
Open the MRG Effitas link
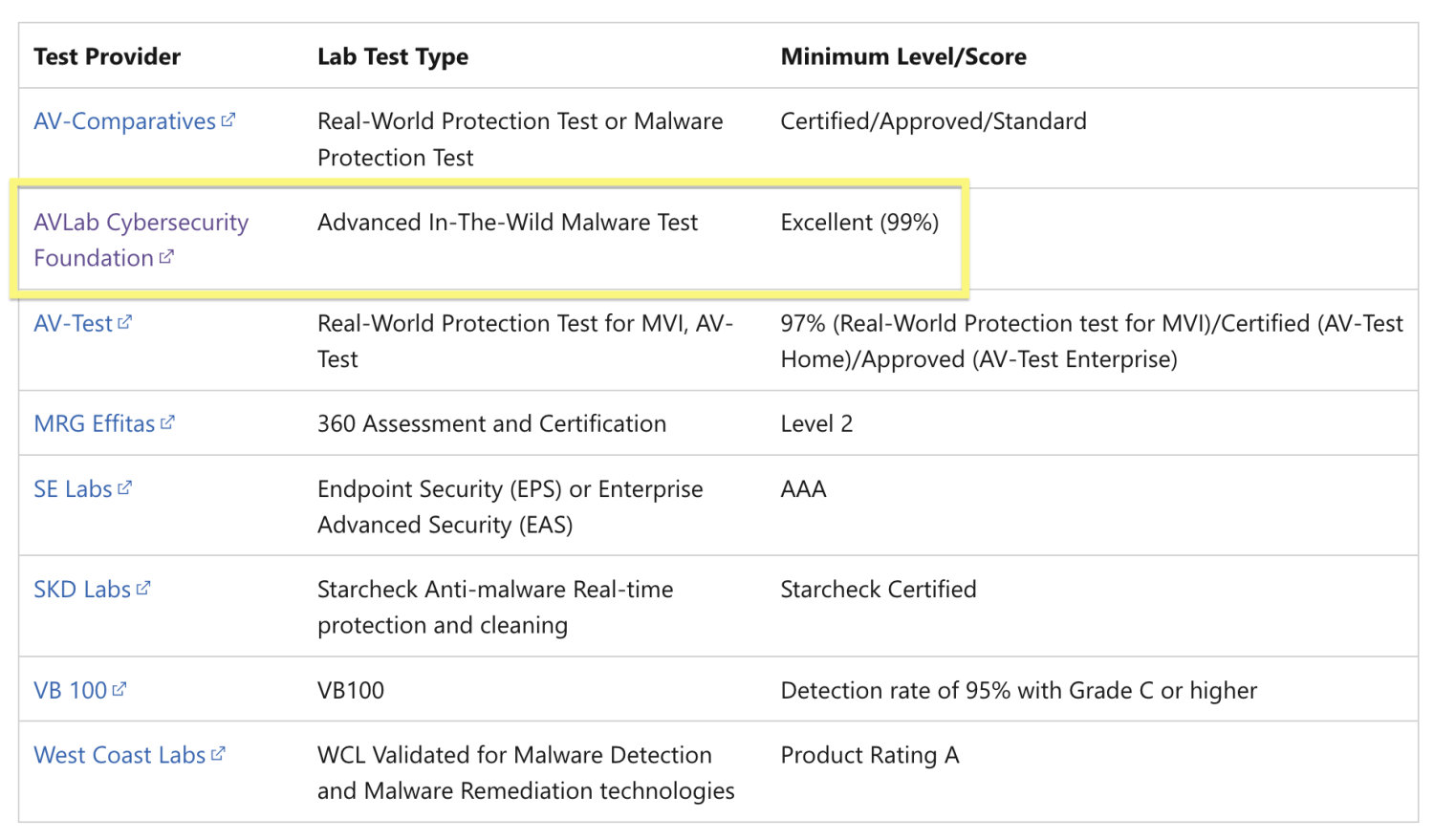(x=96, y=423)
